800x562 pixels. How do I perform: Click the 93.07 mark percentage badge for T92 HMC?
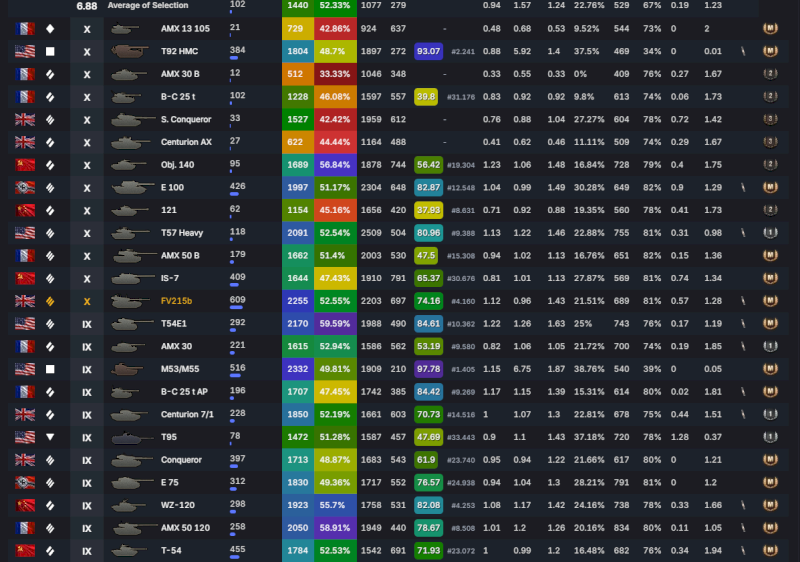(x=429, y=52)
